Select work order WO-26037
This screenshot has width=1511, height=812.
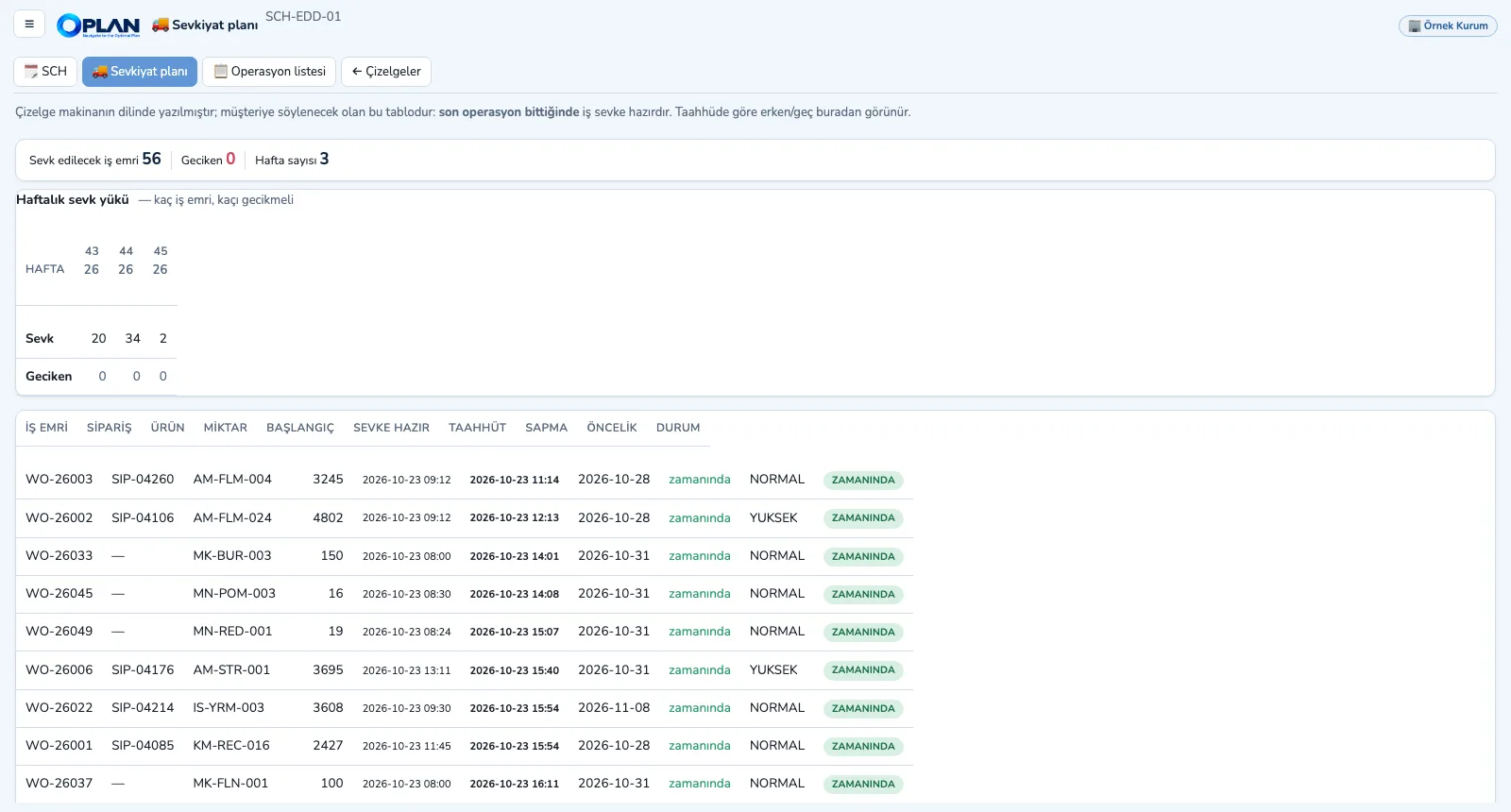point(59,784)
